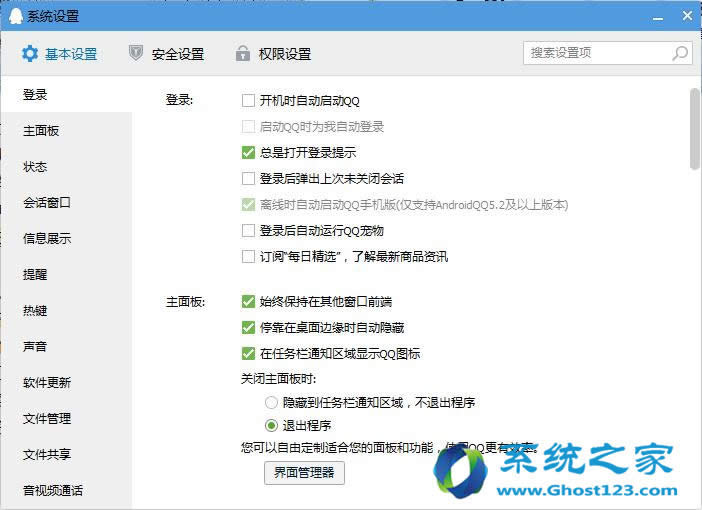Click the shield icon for 安全设置
702x510 pixels.
pyautogui.click(x=136, y=54)
